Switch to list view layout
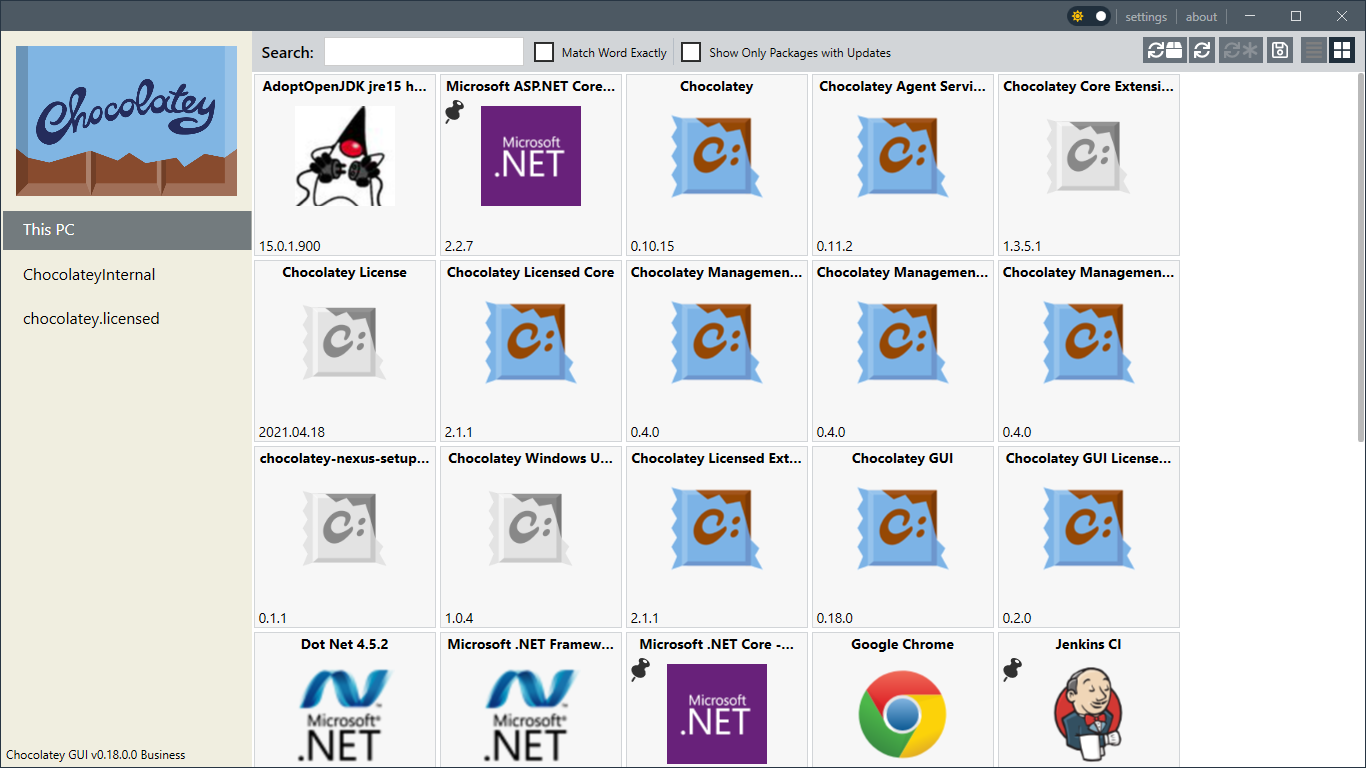The image size is (1366, 768). pos(1314,50)
